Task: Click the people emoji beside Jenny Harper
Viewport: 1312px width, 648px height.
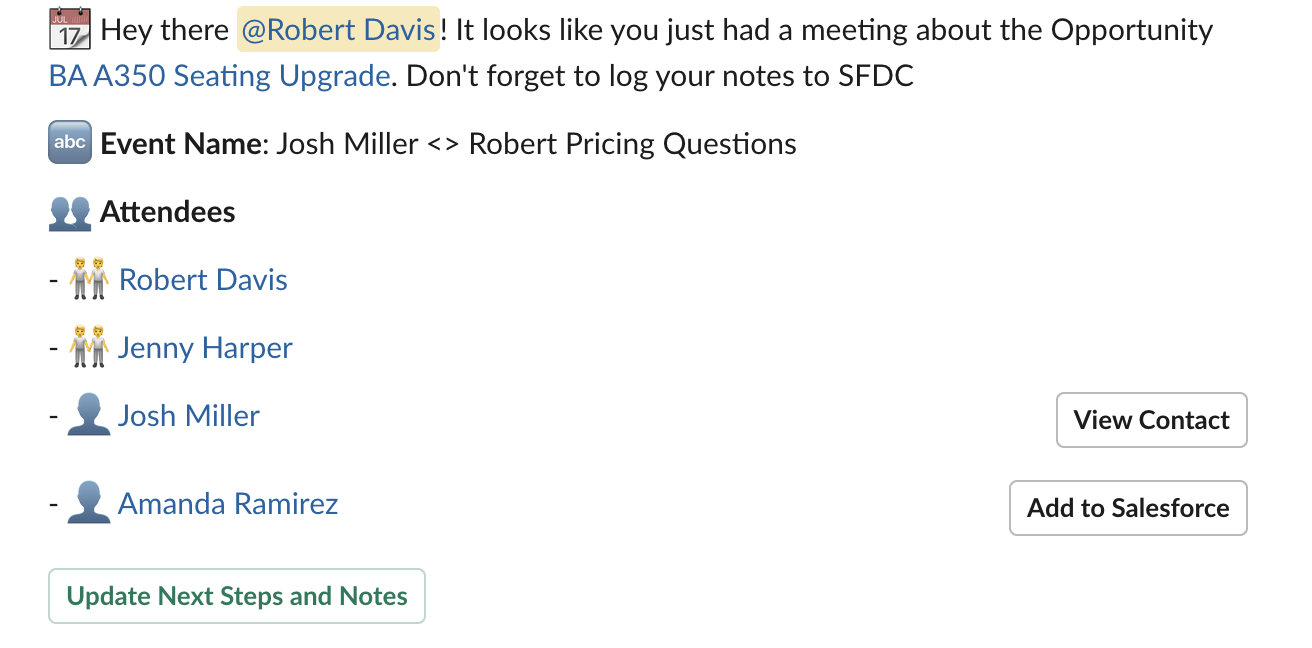Action: click(x=89, y=348)
